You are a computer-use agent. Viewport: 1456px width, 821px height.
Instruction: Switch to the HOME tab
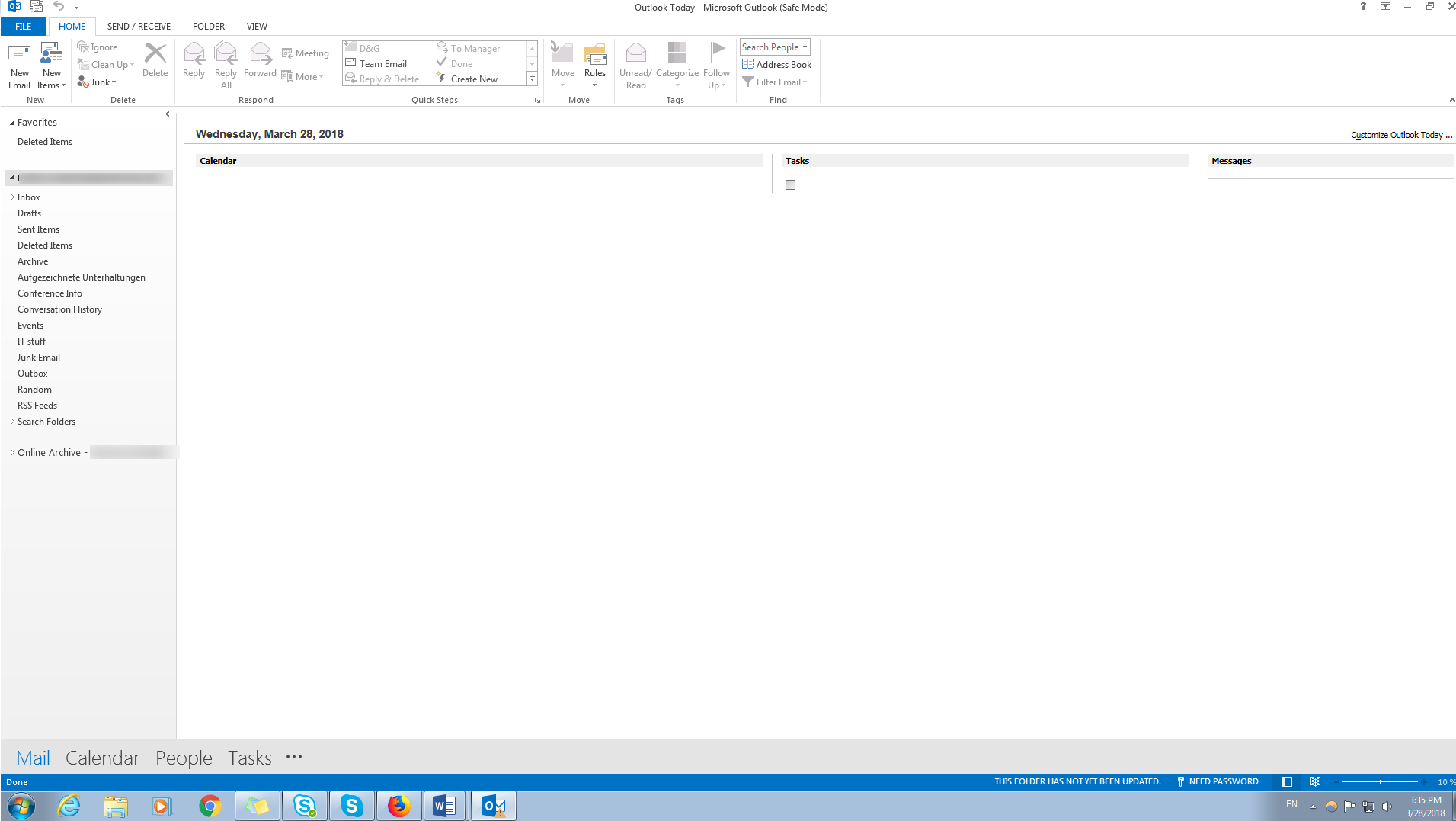coord(72,27)
